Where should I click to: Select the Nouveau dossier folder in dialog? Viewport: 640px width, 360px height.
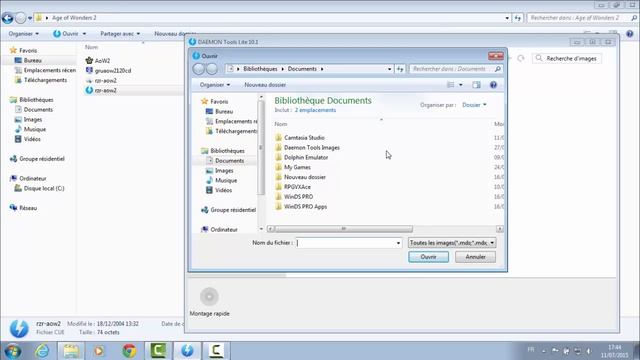coord(304,177)
